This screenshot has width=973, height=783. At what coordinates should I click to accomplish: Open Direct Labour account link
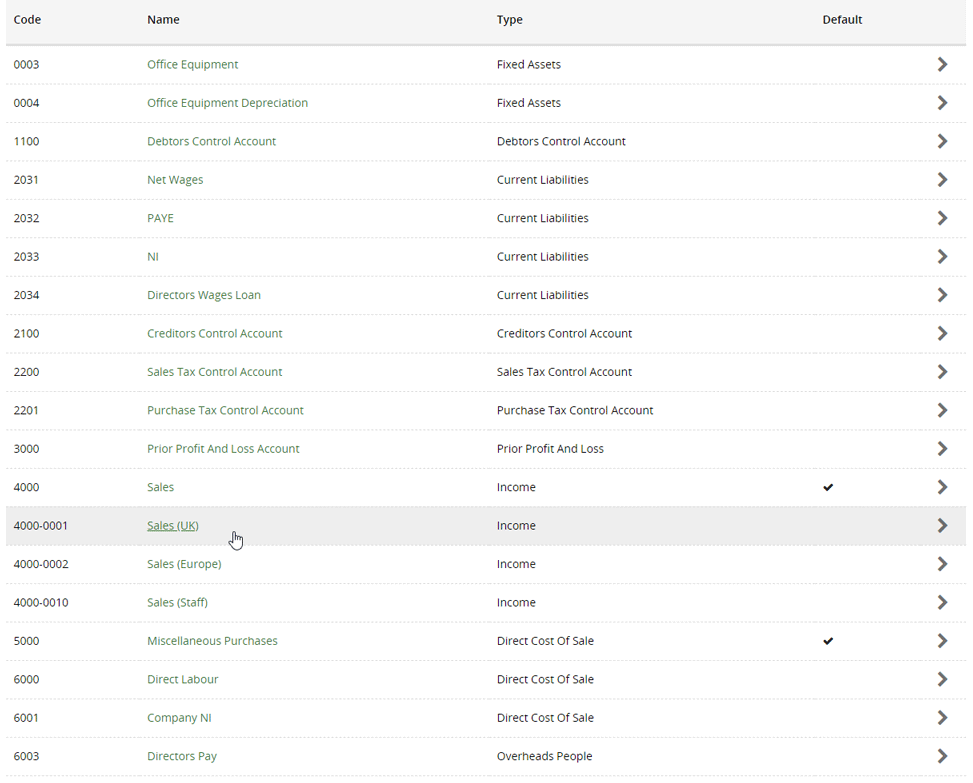click(182, 679)
